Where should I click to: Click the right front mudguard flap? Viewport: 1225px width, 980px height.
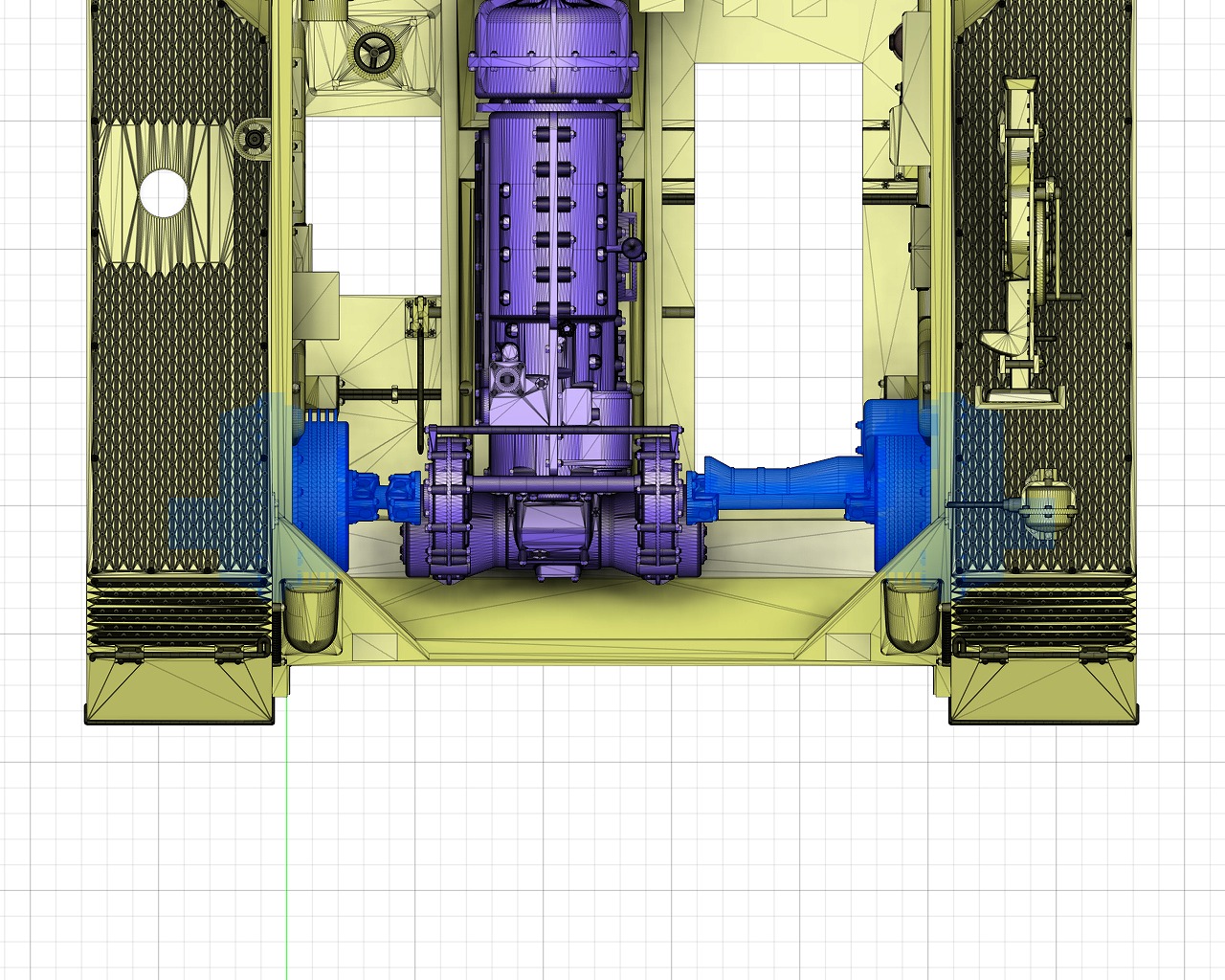(1043, 691)
